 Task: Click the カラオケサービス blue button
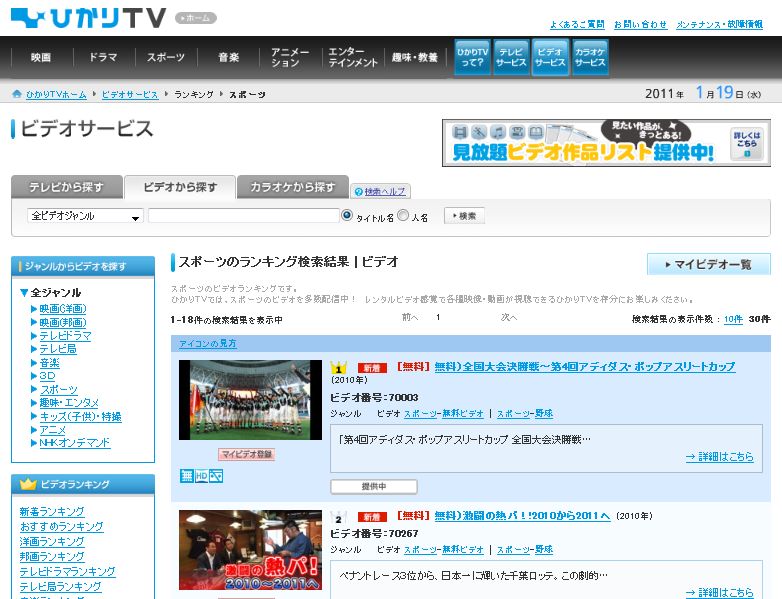tap(590, 57)
